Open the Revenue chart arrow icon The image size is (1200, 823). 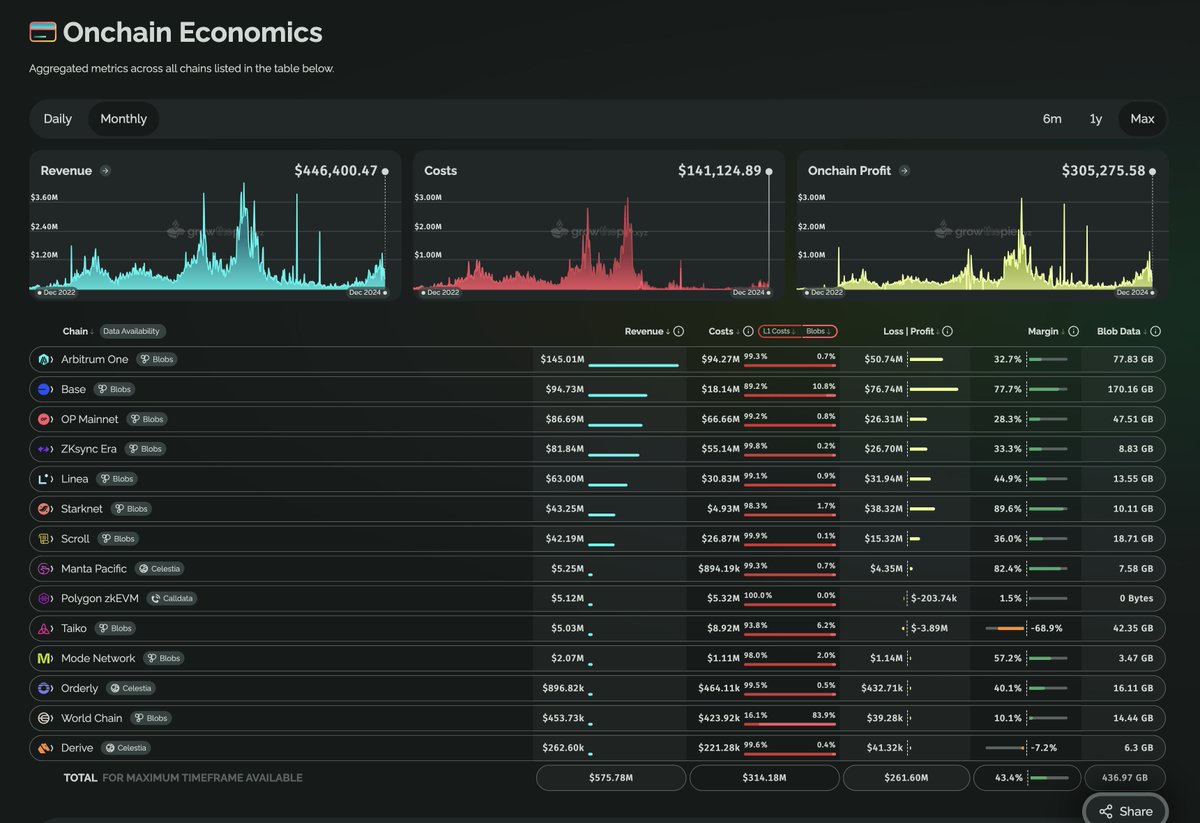click(x=105, y=171)
